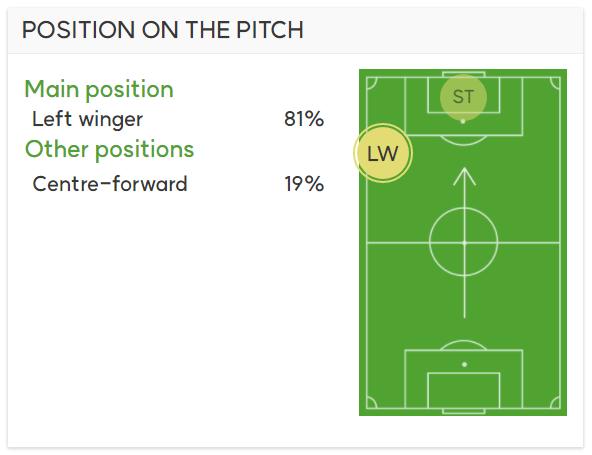Click the centre circle on the pitch
592x455 pixels.
click(464, 242)
